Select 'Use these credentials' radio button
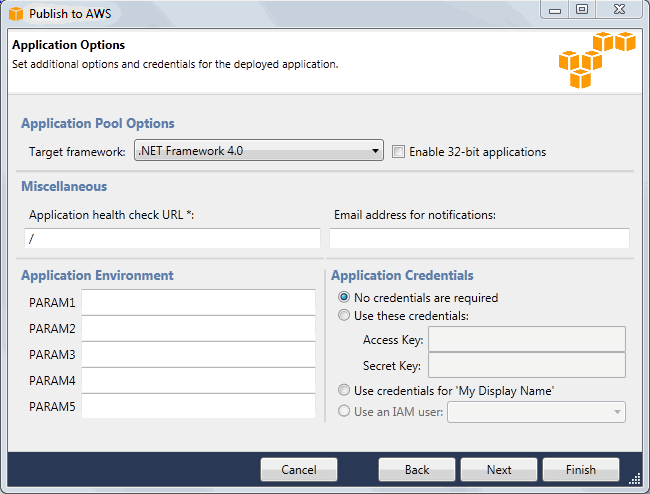The width and height of the screenshot is (650, 494). [x=345, y=315]
